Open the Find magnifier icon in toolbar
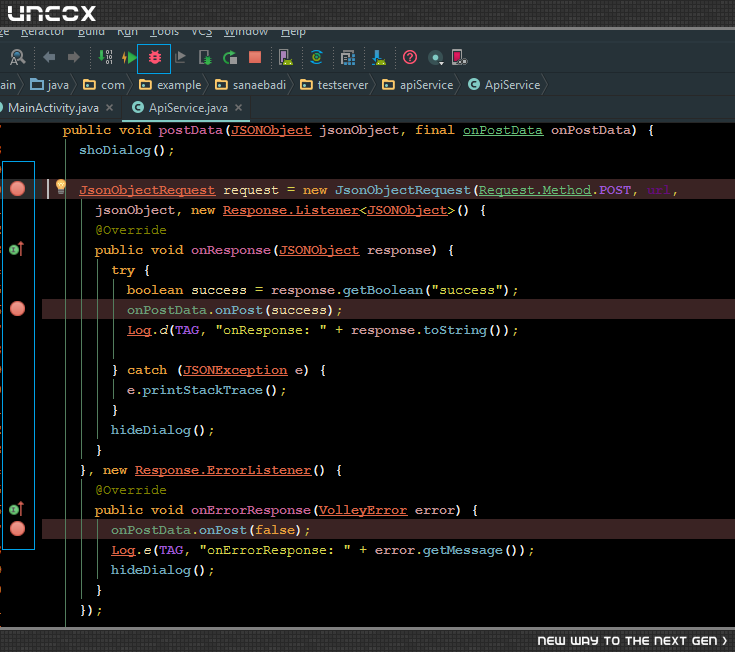 [18, 58]
